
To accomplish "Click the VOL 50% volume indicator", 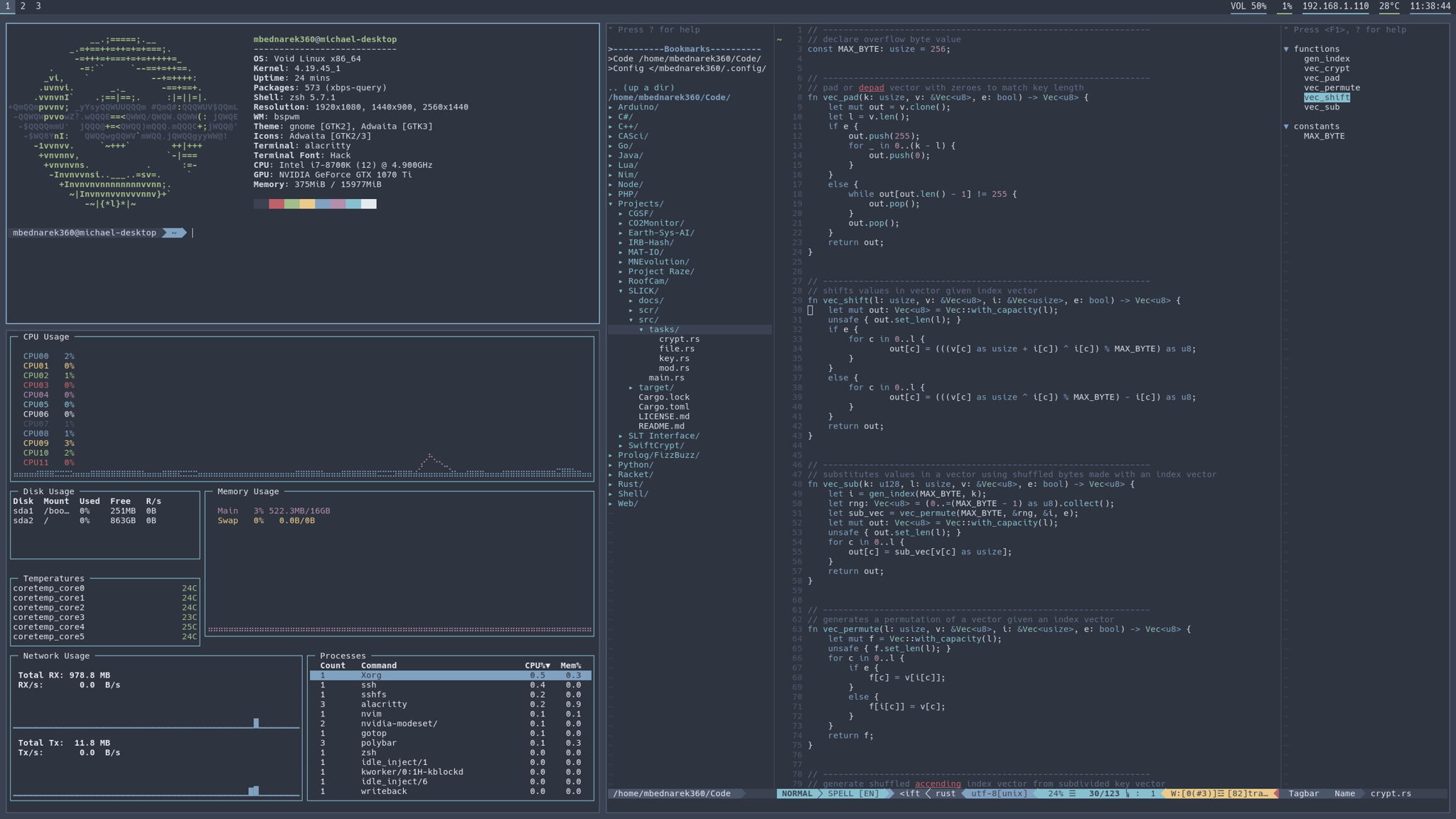I will [x=1248, y=6].
